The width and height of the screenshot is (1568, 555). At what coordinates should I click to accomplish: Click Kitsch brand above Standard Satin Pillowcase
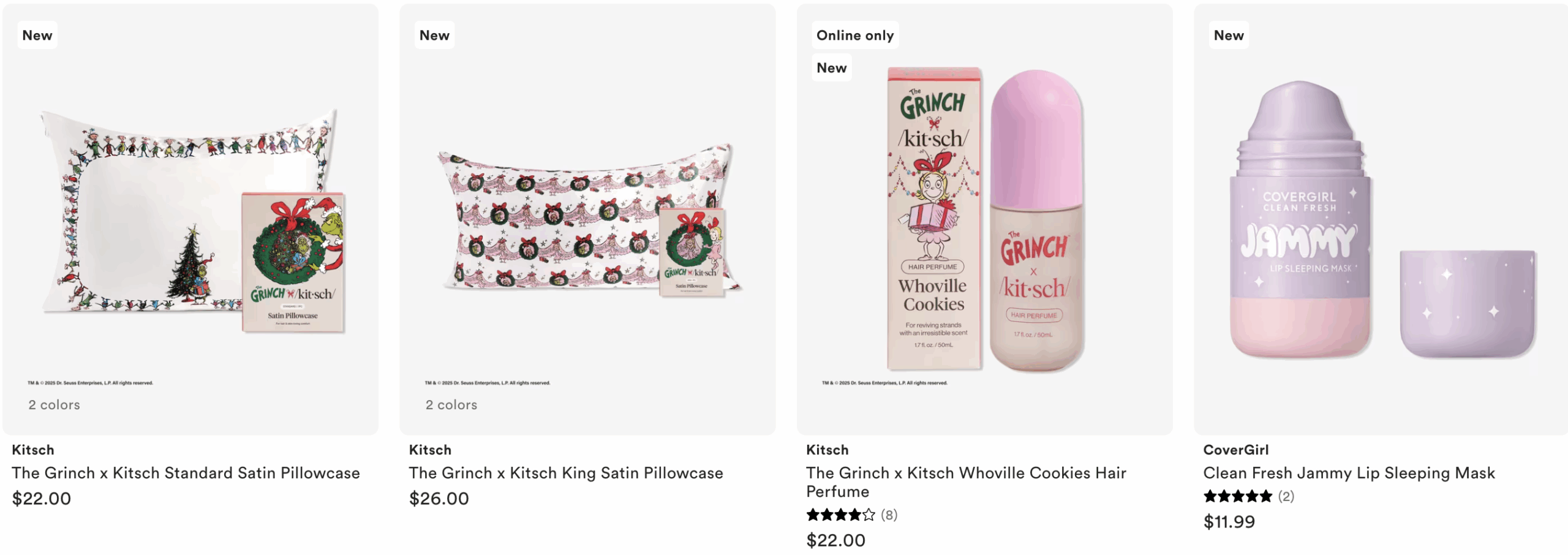[x=33, y=450]
